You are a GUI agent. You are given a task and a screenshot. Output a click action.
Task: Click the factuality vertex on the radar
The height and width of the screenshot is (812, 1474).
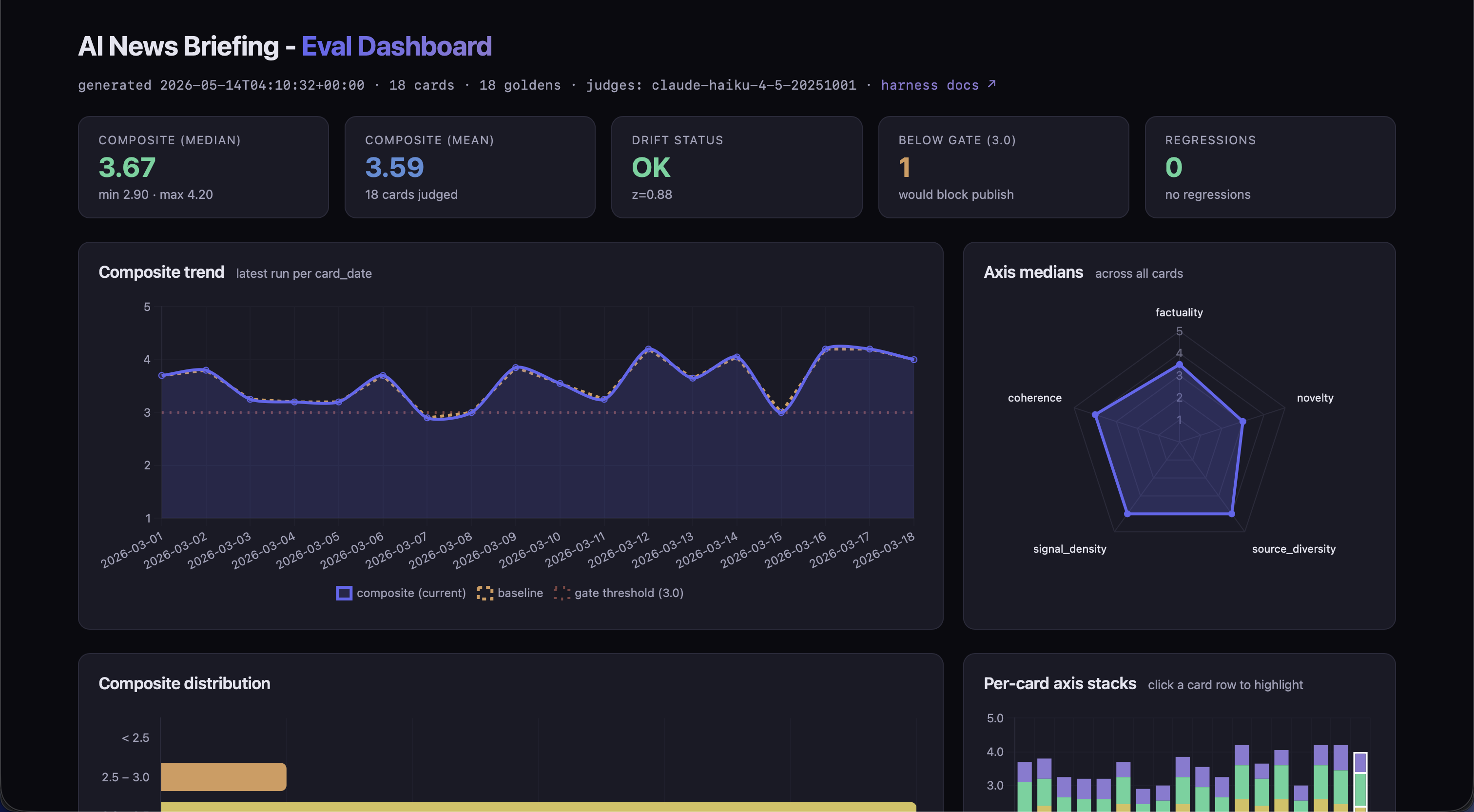pyautogui.click(x=1179, y=365)
